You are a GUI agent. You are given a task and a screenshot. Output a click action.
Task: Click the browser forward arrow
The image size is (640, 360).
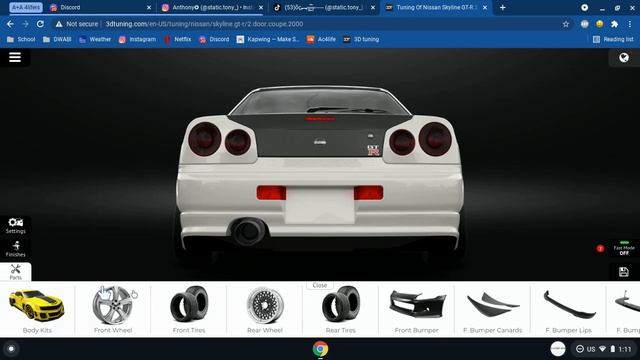(25, 24)
